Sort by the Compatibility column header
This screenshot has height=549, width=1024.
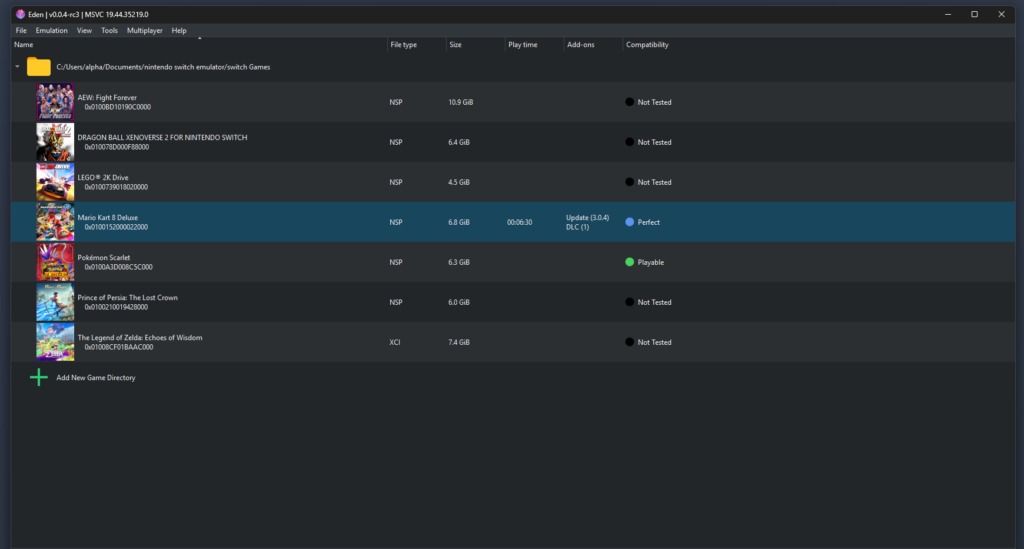[647, 45]
